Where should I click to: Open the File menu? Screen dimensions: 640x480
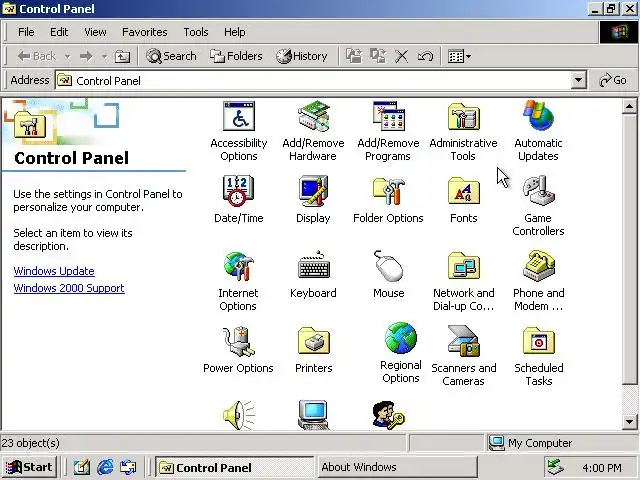[x=26, y=32]
